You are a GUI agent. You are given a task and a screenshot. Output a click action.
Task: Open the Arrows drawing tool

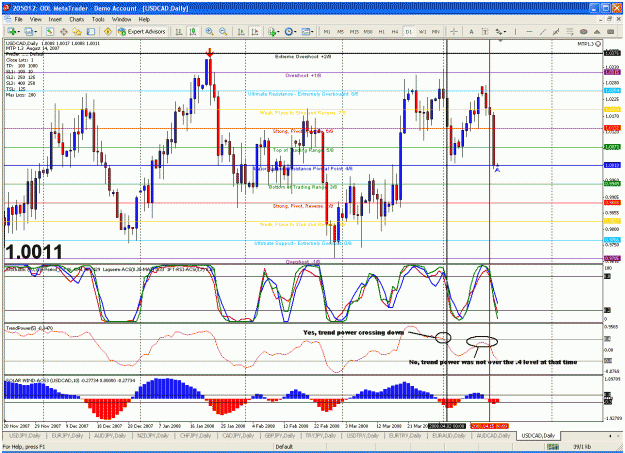tap(498, 32)
